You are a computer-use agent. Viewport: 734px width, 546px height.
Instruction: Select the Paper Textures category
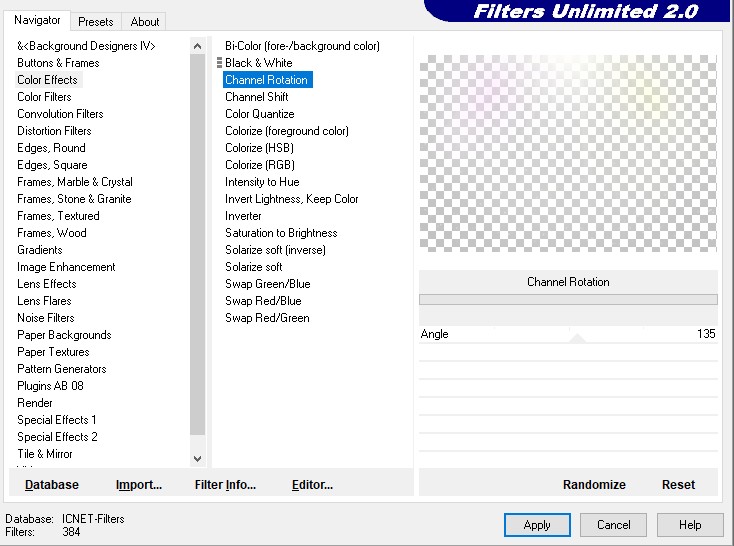53,352
